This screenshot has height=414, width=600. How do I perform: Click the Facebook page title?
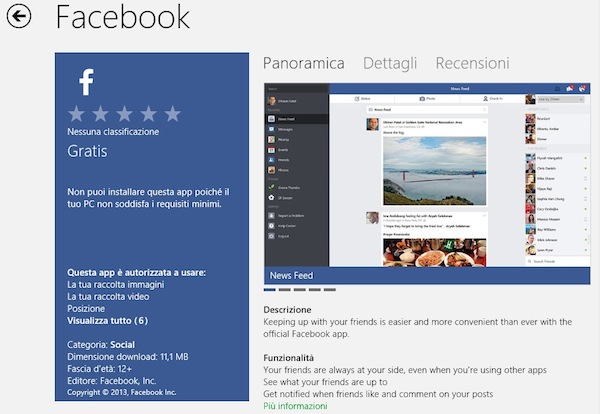(x=123, y=17)
